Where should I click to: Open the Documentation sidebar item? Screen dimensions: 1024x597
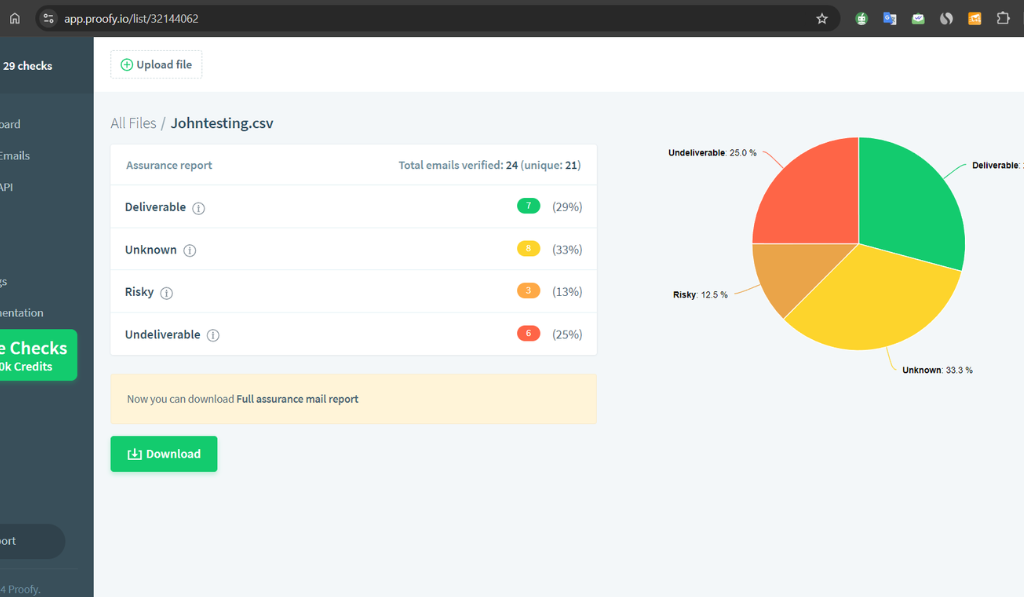[22, 313]
